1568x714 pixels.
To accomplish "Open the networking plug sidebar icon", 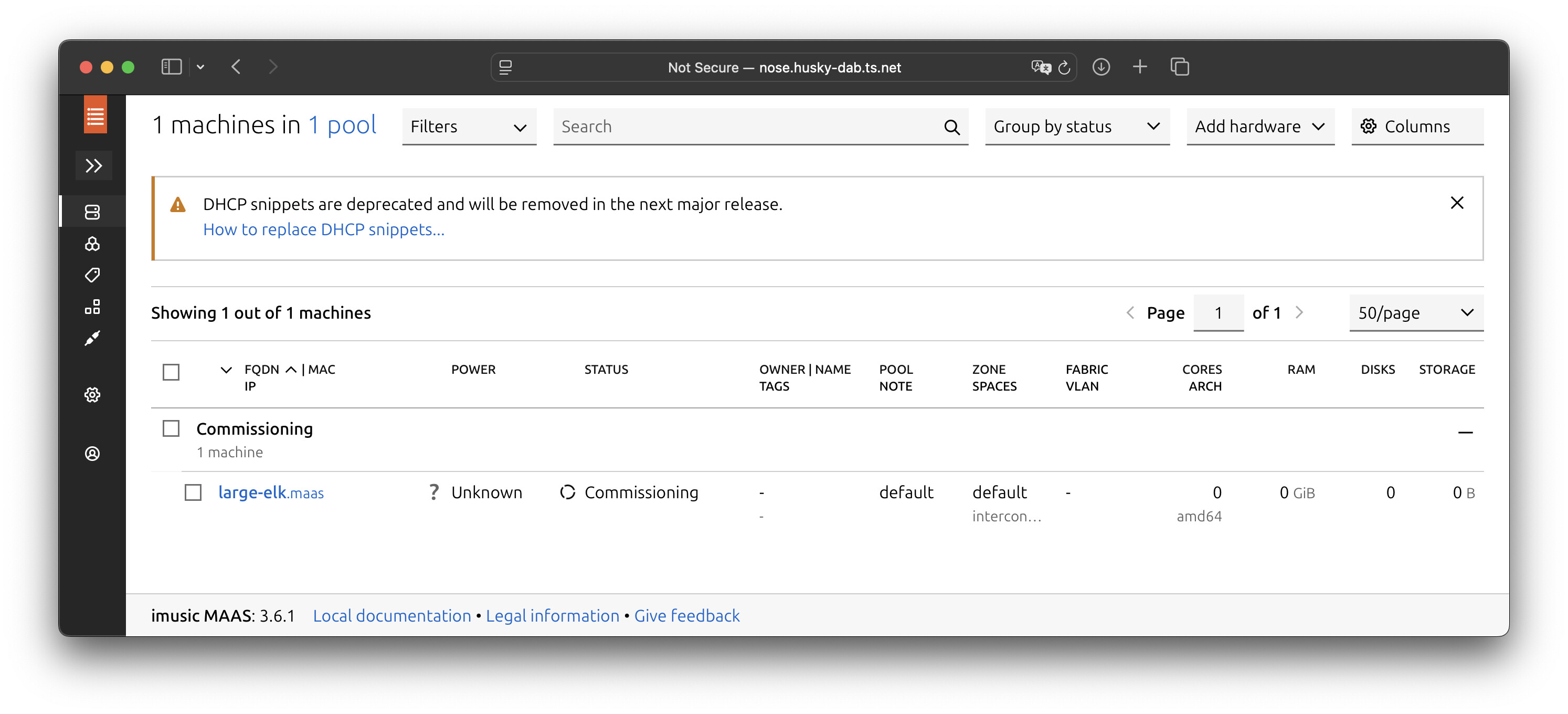I will coord(92,338).
